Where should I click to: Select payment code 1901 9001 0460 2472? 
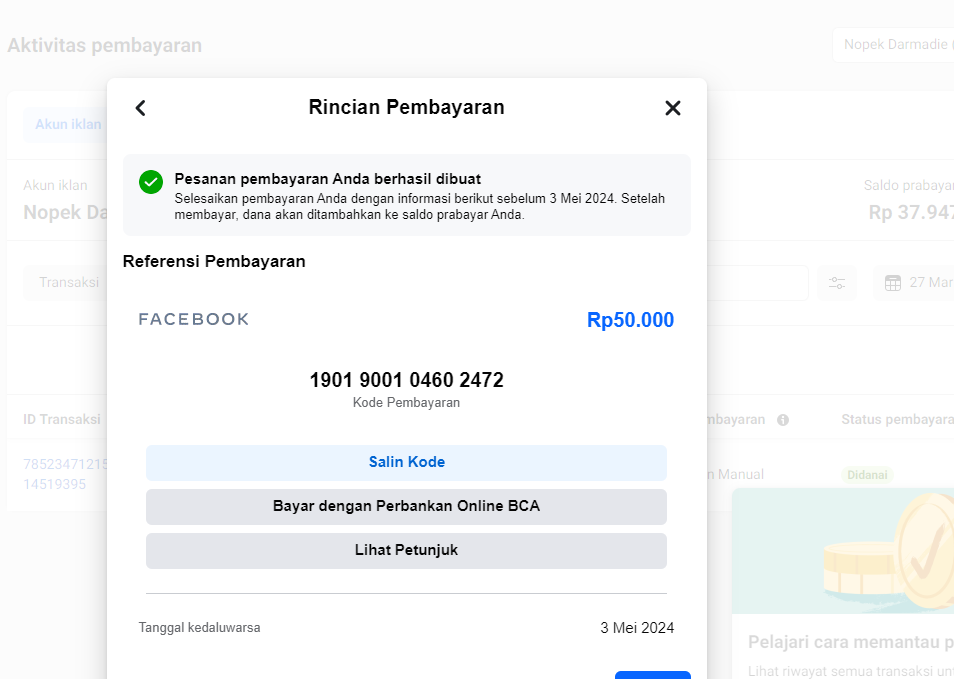pos(406,380)
